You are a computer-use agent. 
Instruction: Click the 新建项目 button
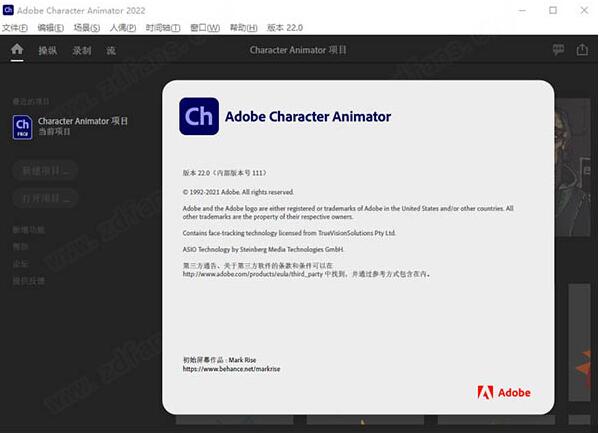tap(45, 170)
